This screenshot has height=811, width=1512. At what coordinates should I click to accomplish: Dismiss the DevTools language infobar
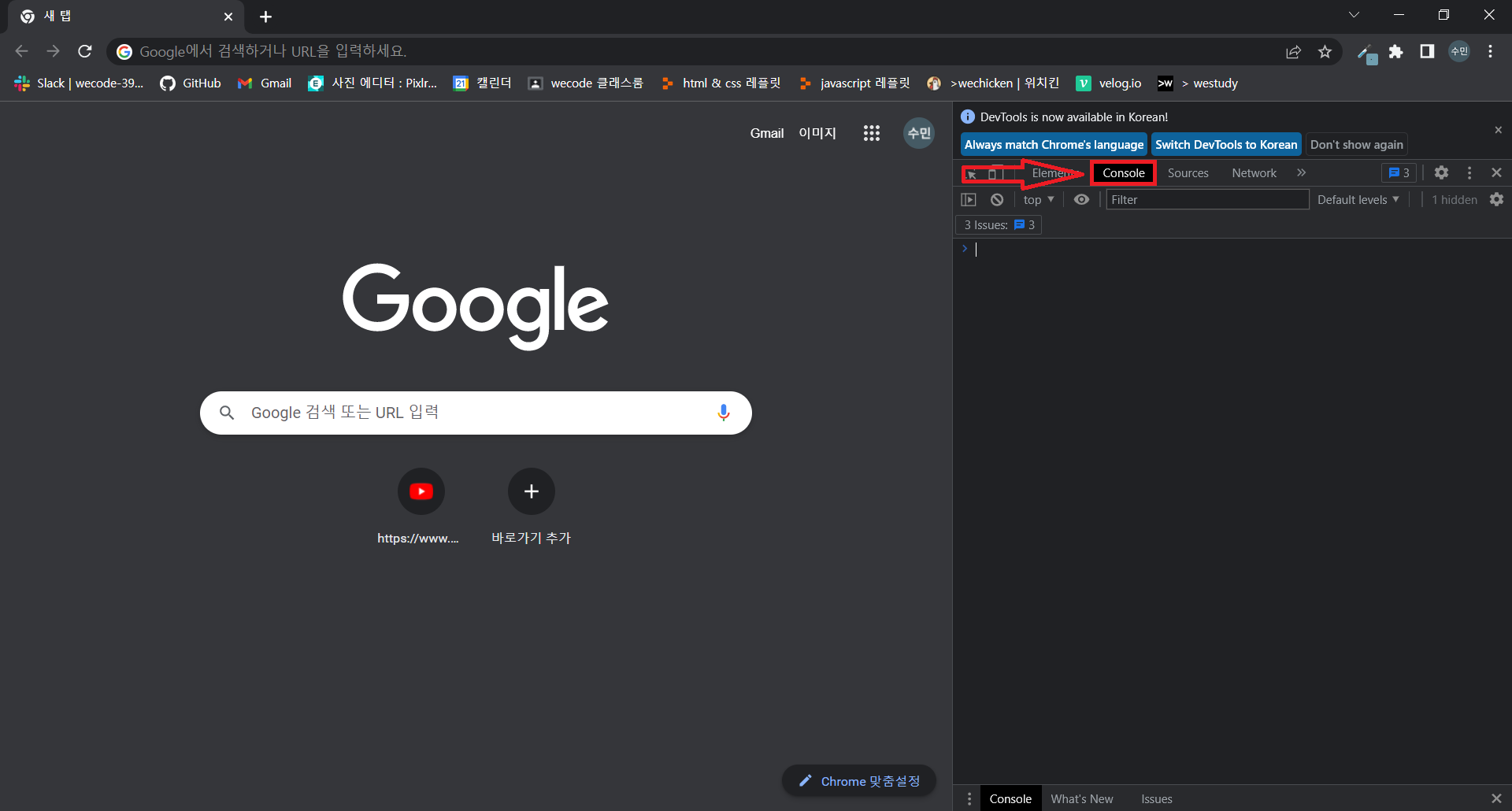click(1498, 130)
